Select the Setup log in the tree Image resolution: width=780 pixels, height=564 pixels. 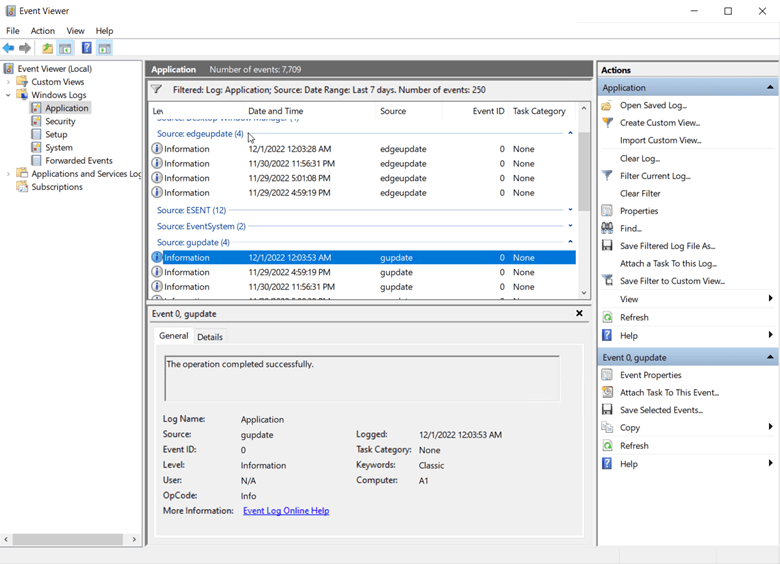[56, 135]
